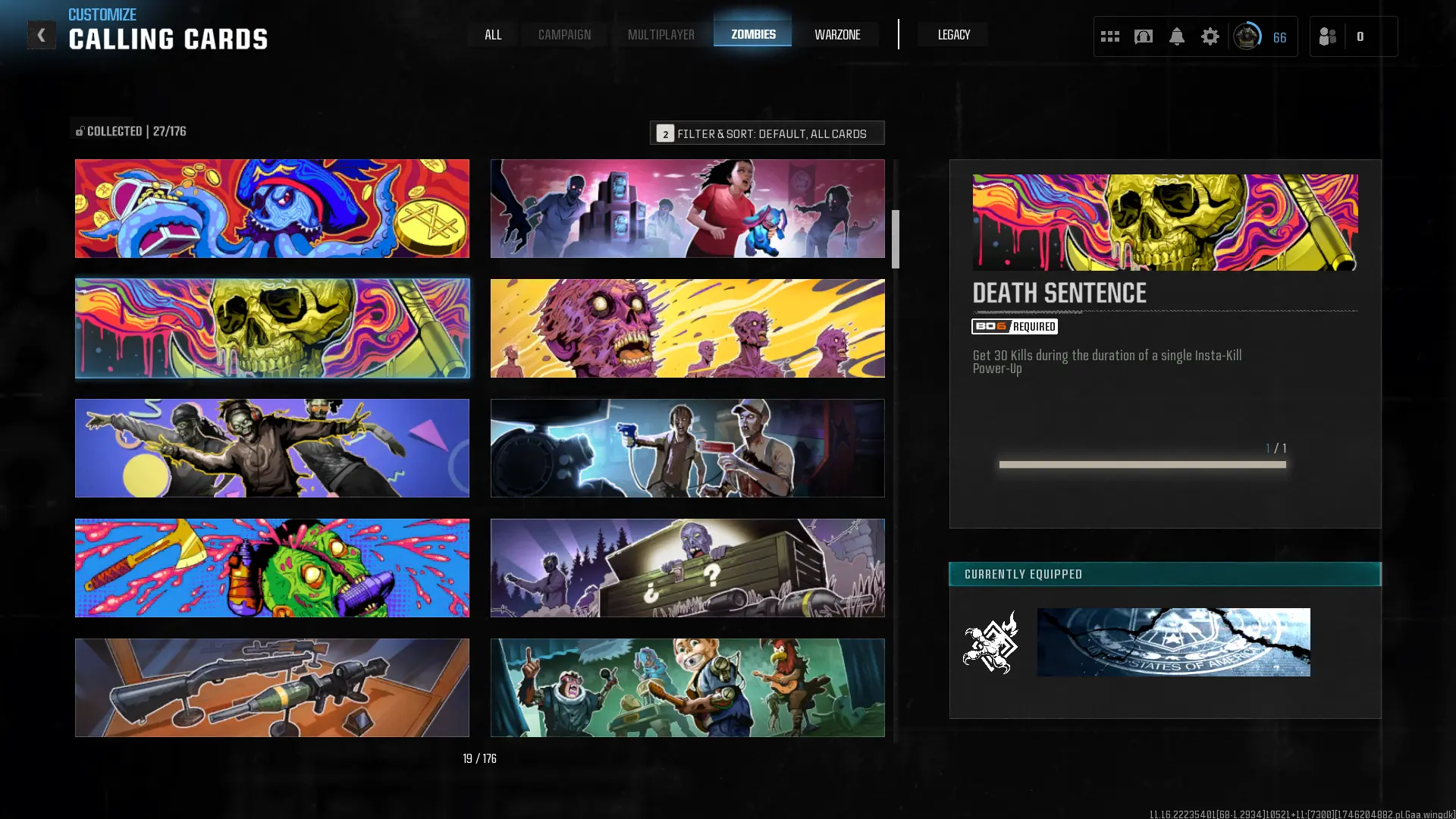Image resolution: width=1456 pixels, height=819 pixels.
Task: Open the grid menu icon
Action: pyautogui.click(x=1109, y=36)
